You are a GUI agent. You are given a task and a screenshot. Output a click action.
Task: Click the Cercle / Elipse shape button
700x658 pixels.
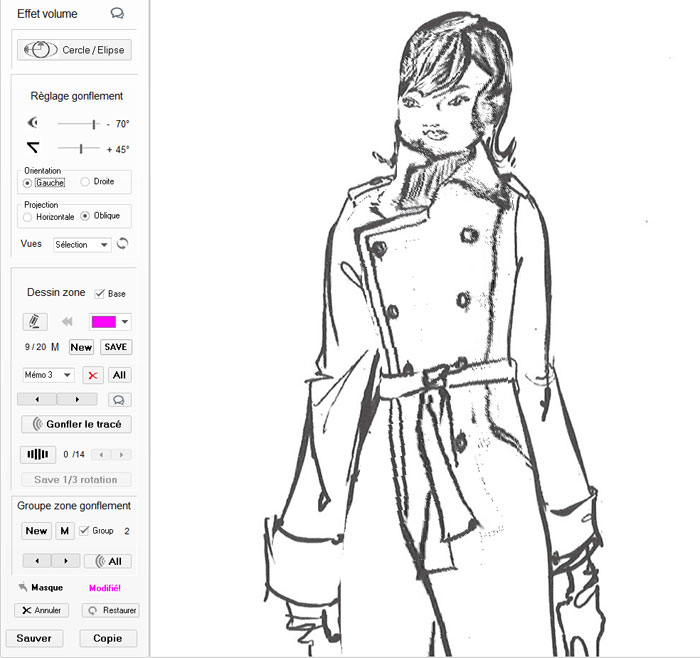(x=74, y=50)
